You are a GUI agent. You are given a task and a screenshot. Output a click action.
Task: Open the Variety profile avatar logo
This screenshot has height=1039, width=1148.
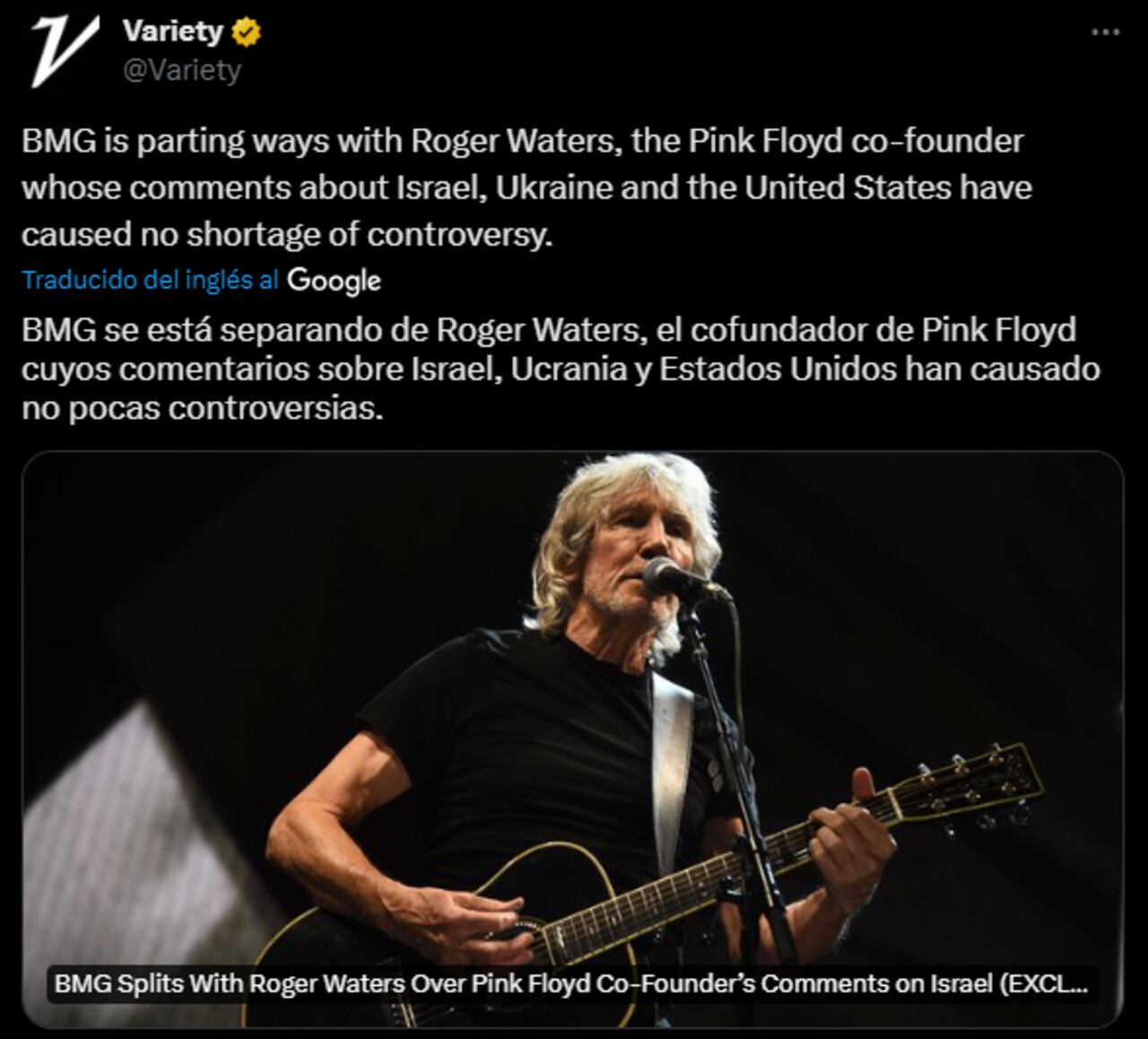click(64, 50)
